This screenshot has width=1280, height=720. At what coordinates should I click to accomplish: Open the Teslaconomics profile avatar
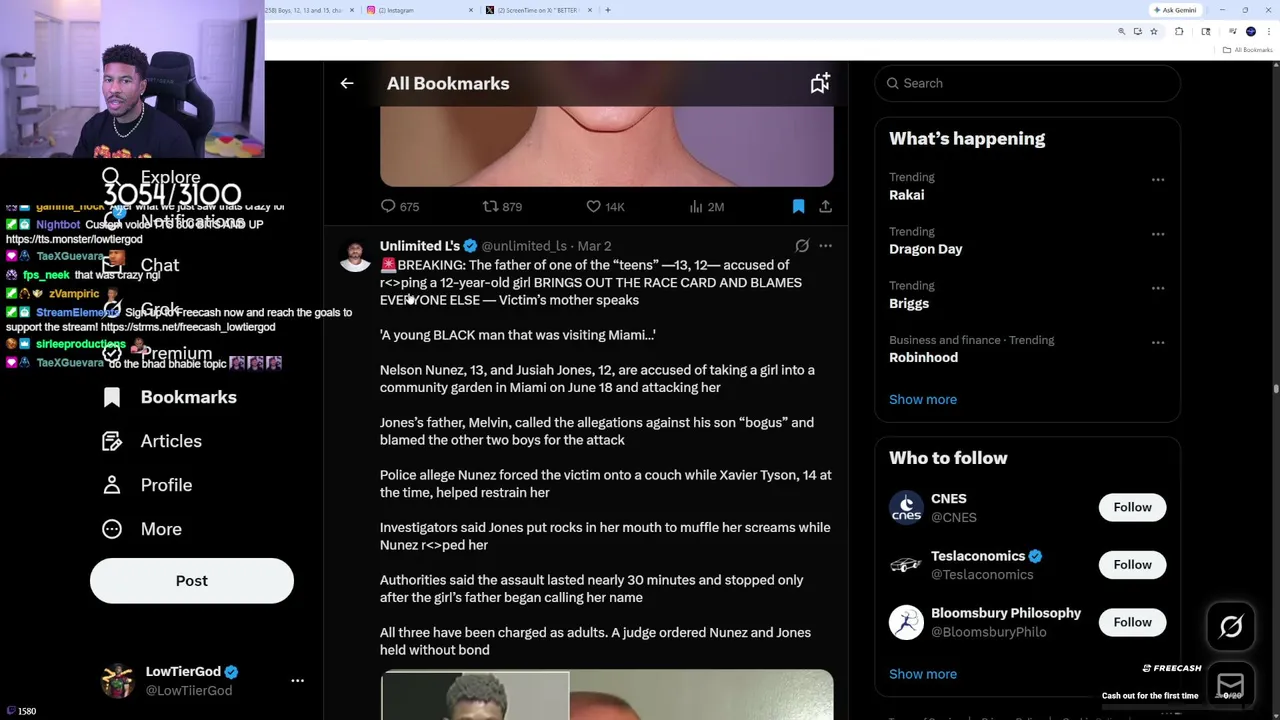click(906, 565)
